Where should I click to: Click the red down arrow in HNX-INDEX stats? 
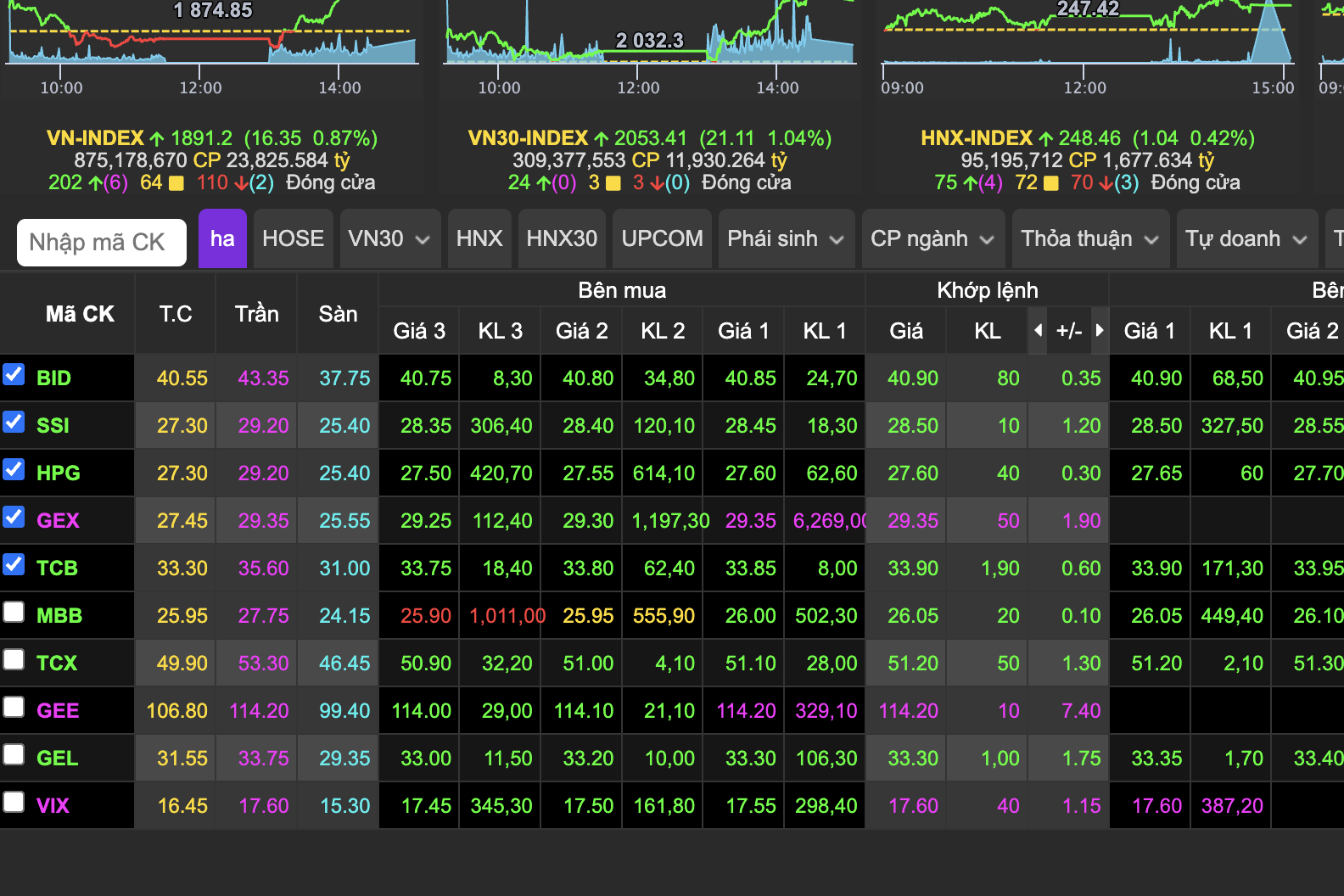click(x=1106, y=183)
